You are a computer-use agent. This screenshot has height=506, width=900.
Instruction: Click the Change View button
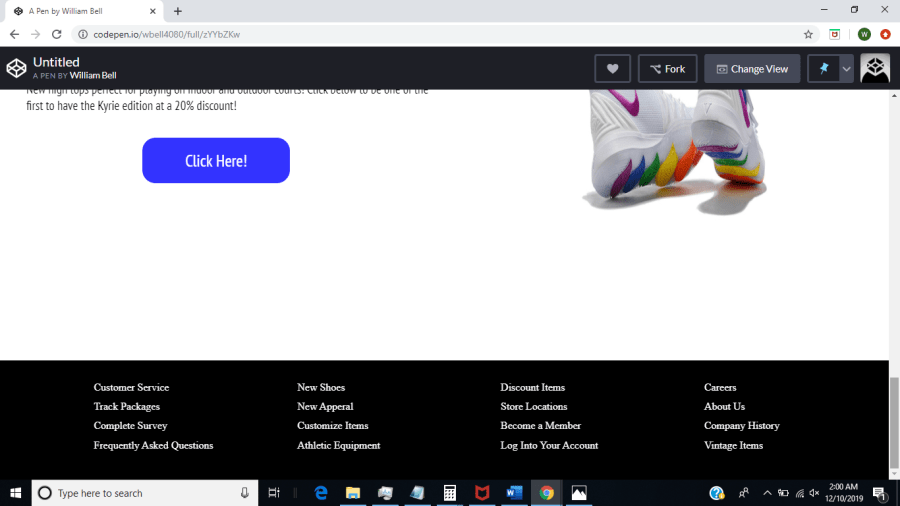[x=752, y=69]
